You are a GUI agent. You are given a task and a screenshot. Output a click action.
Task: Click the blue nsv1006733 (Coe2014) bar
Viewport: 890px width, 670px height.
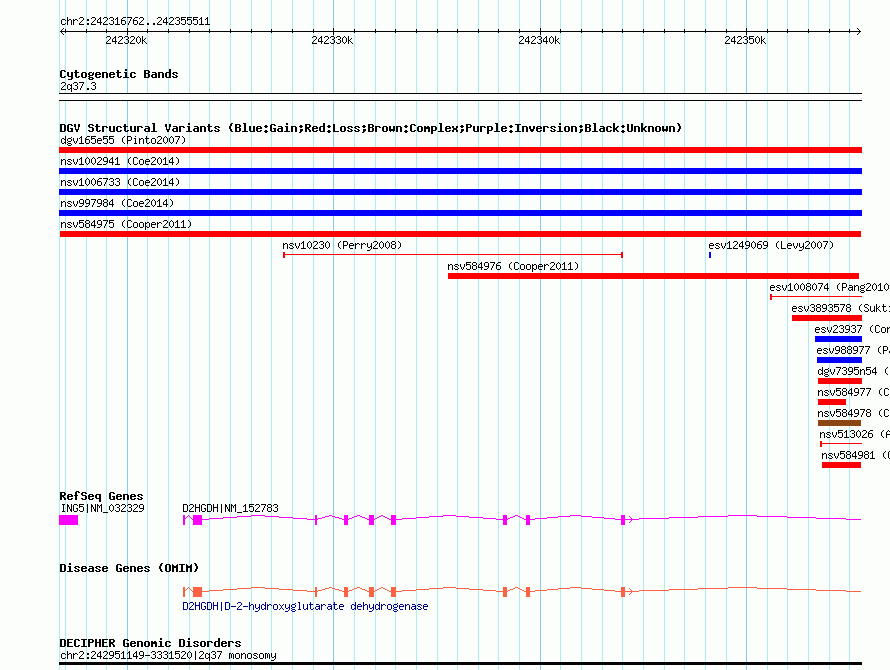[x=460, y=192]
